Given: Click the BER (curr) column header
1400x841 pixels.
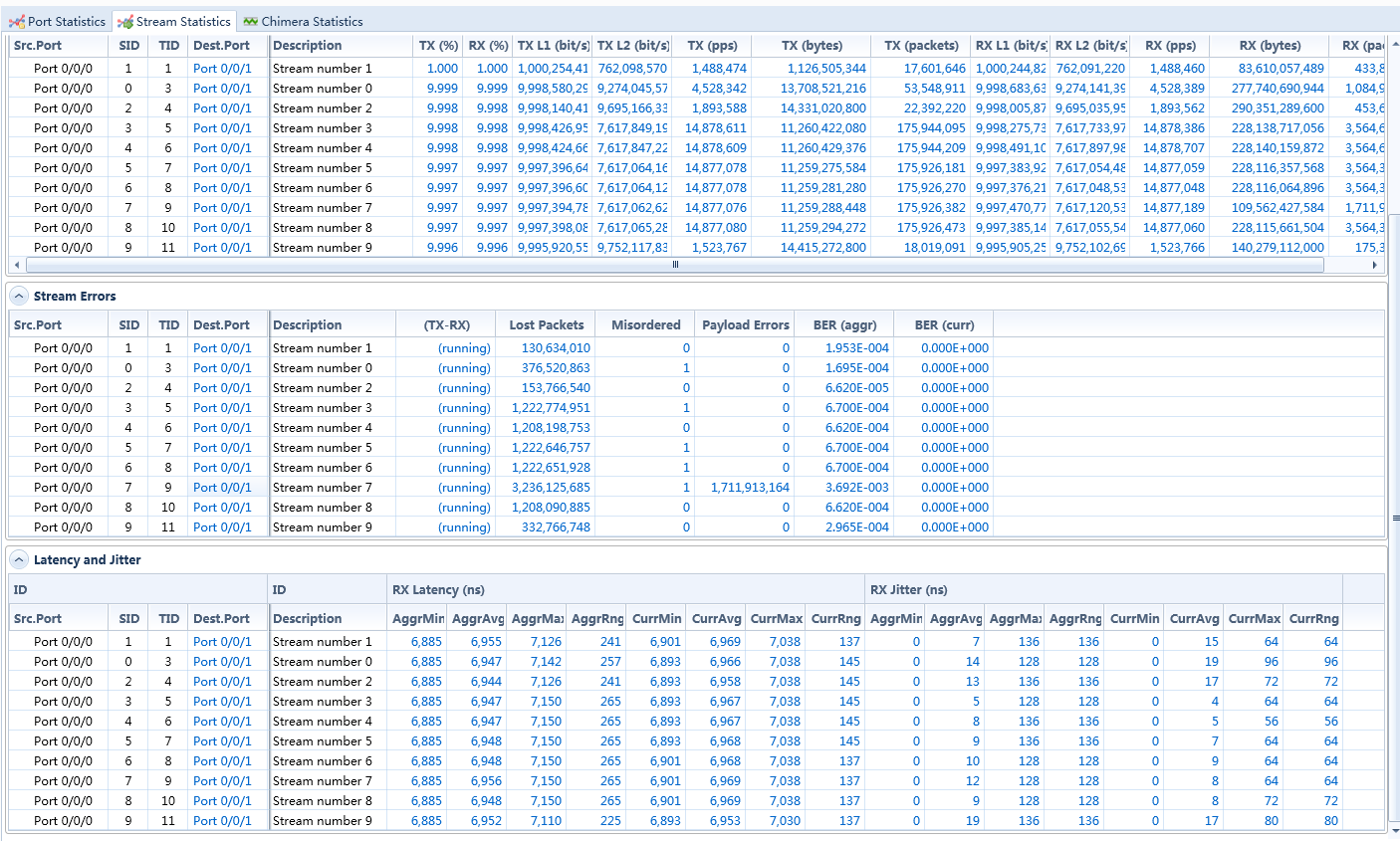Looking at the screenshot, I should click(944, 325).
